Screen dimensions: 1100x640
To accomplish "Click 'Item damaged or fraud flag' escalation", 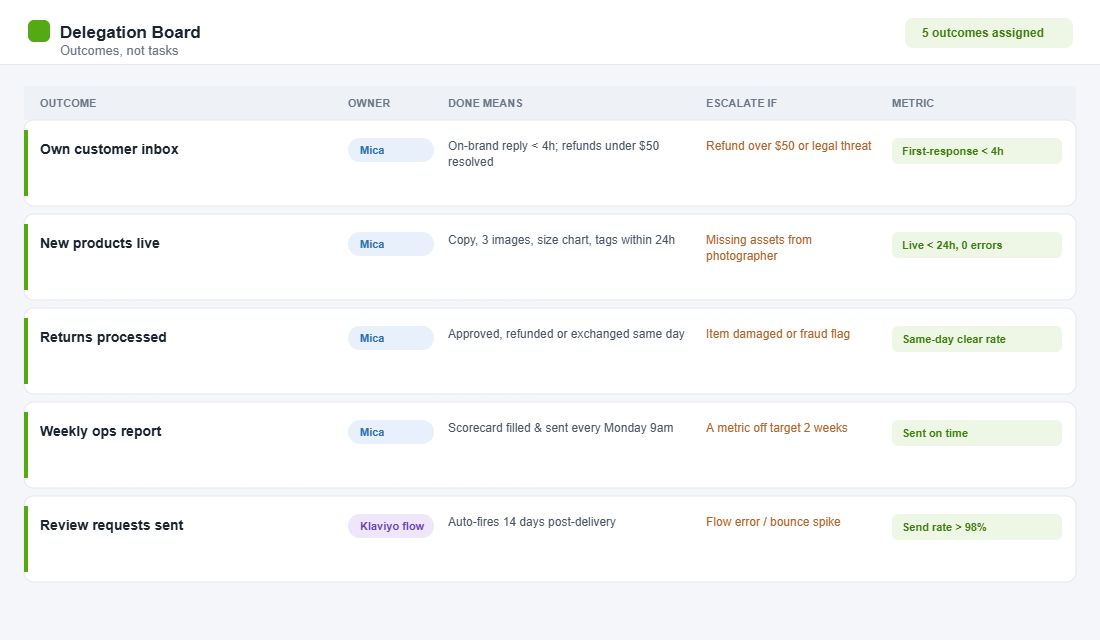I will point(778,334).
